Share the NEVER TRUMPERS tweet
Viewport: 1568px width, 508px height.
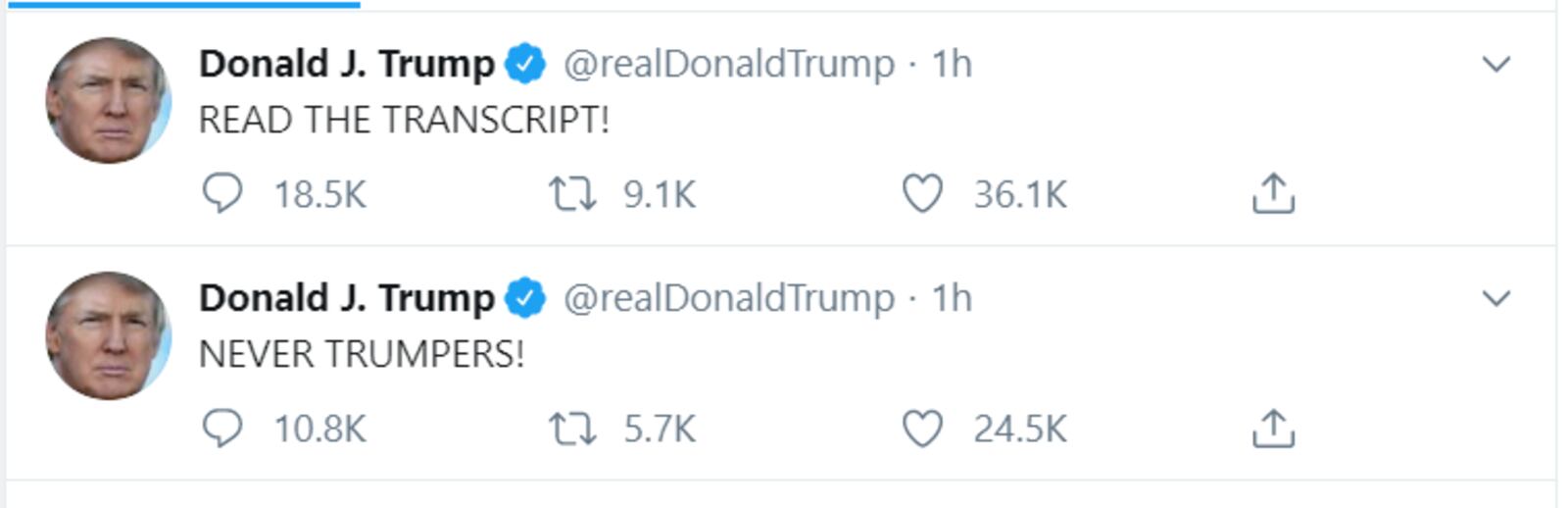pos(1273,429)
